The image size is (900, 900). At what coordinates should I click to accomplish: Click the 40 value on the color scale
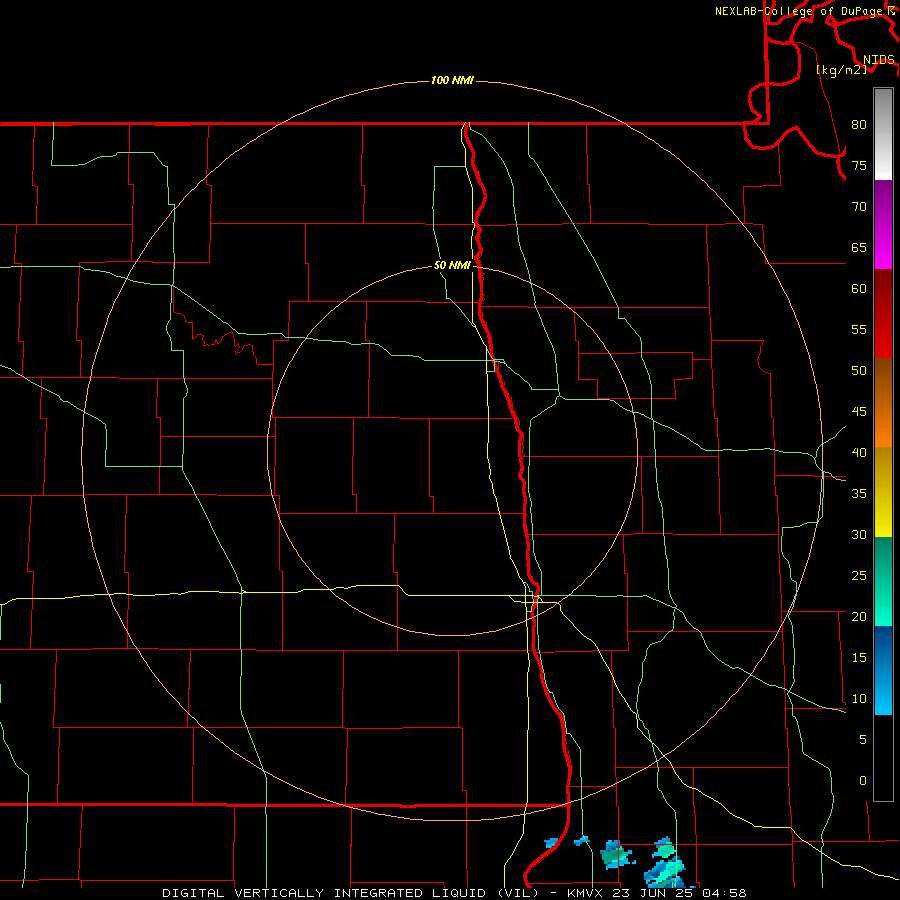click(x=859, y=452)
